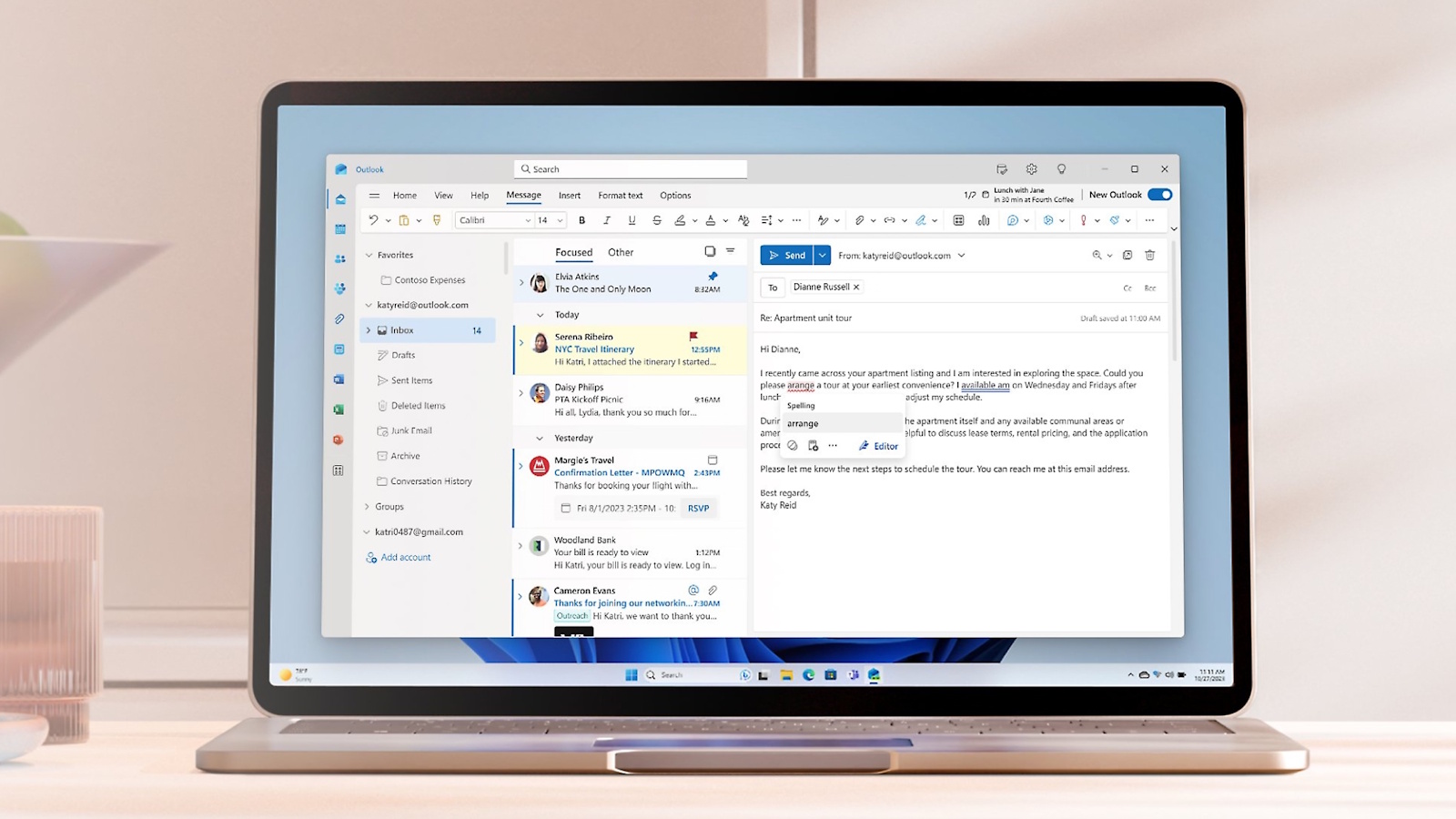Toggle bold formatting in the ribbon
Image resolution: width=1456 pixels, height=819 pixels.
pyautogui.click(x=581, y=220)
